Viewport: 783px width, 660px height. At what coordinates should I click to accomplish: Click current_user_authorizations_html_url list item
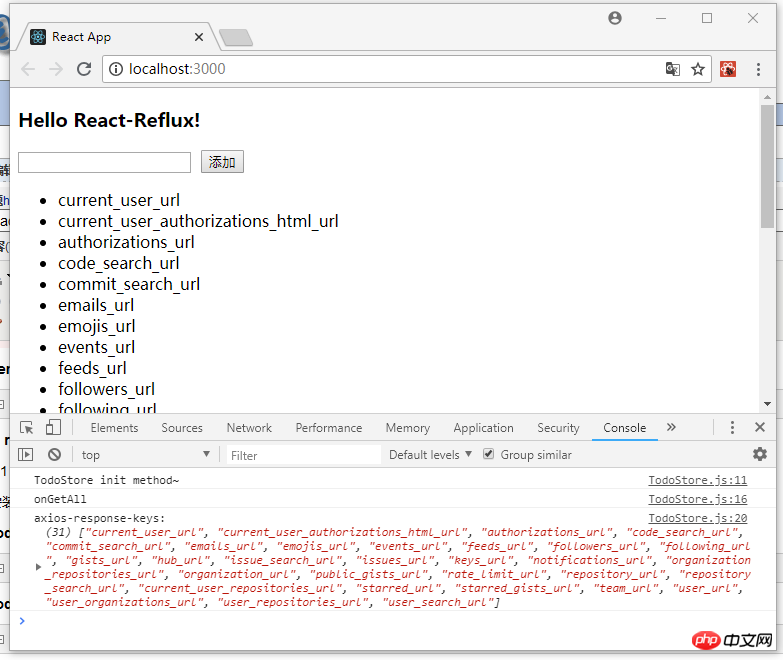point(198,221)
